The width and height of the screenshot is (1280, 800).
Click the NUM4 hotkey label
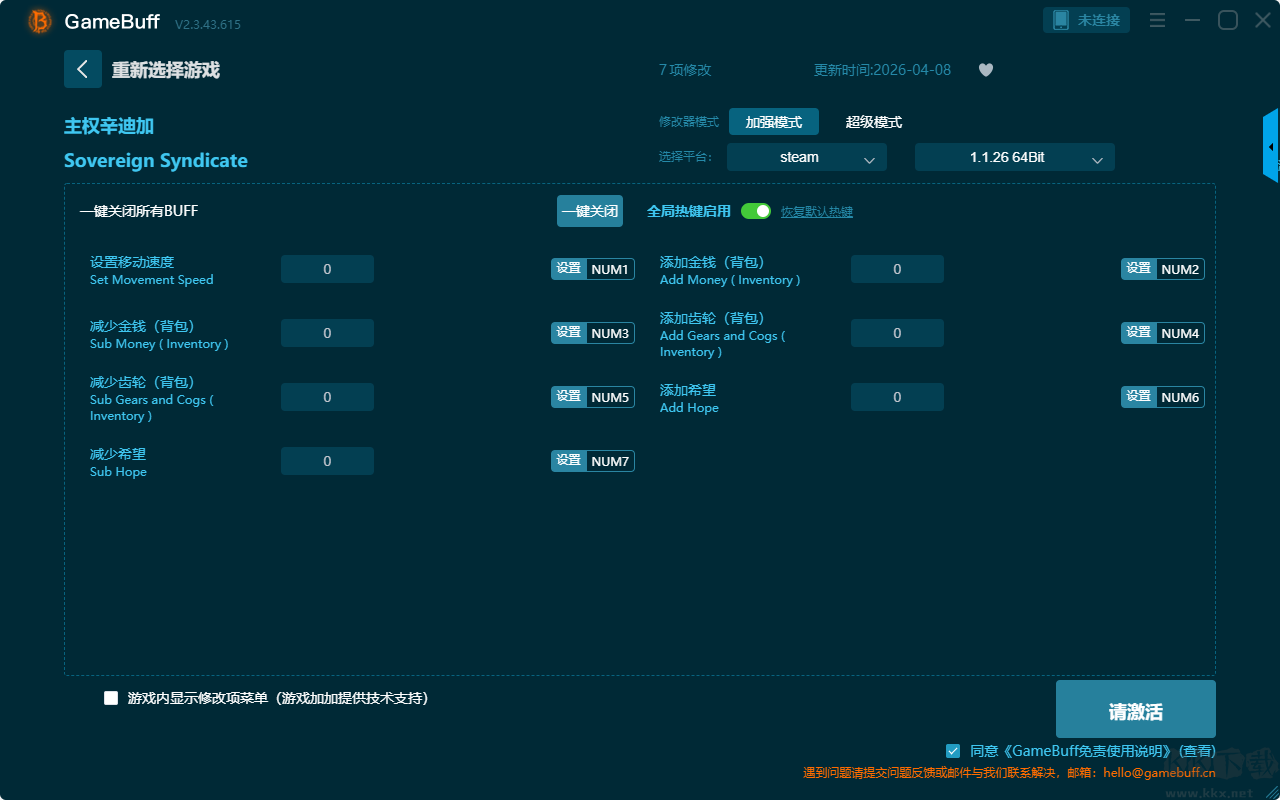[x=1180, y=333]
